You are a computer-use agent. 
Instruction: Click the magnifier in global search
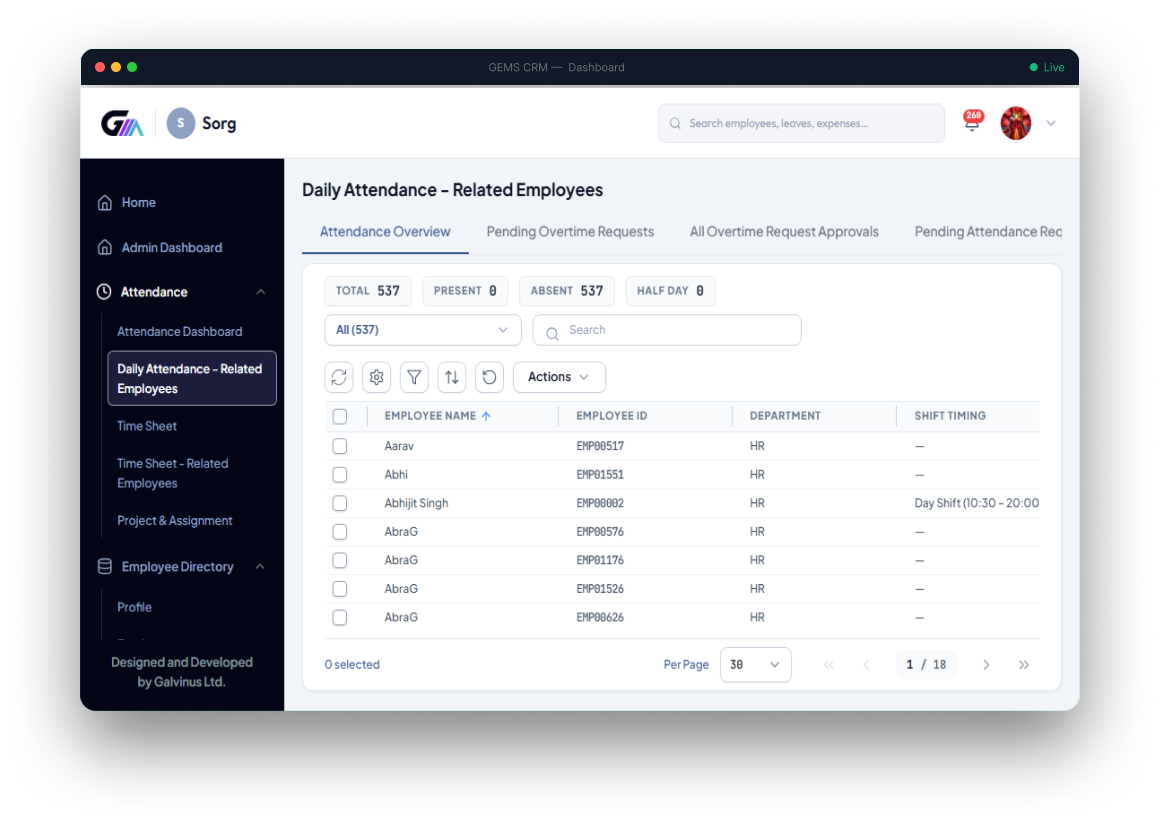click(675, 124)
